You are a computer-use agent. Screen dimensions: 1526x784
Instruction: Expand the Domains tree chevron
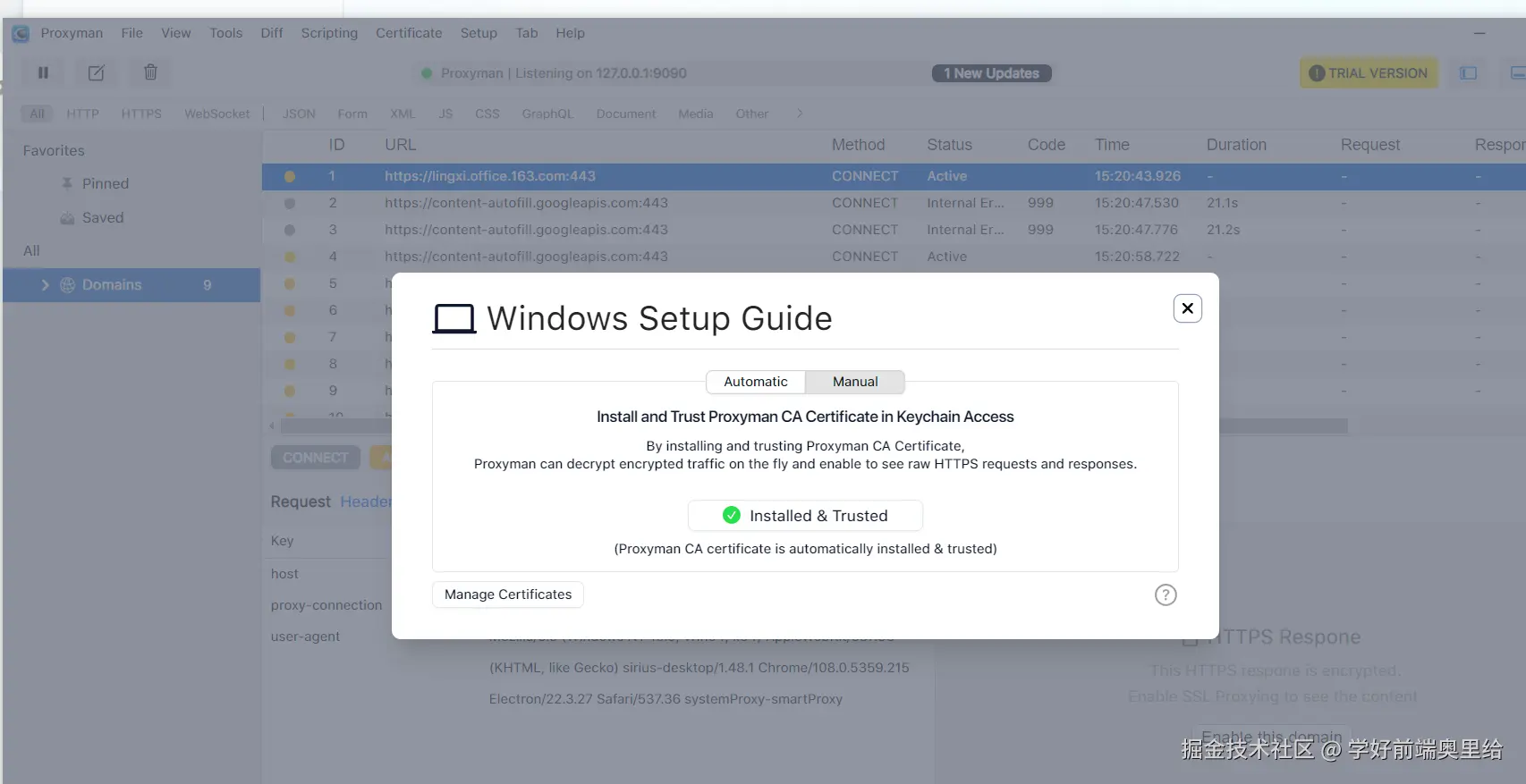45,285
